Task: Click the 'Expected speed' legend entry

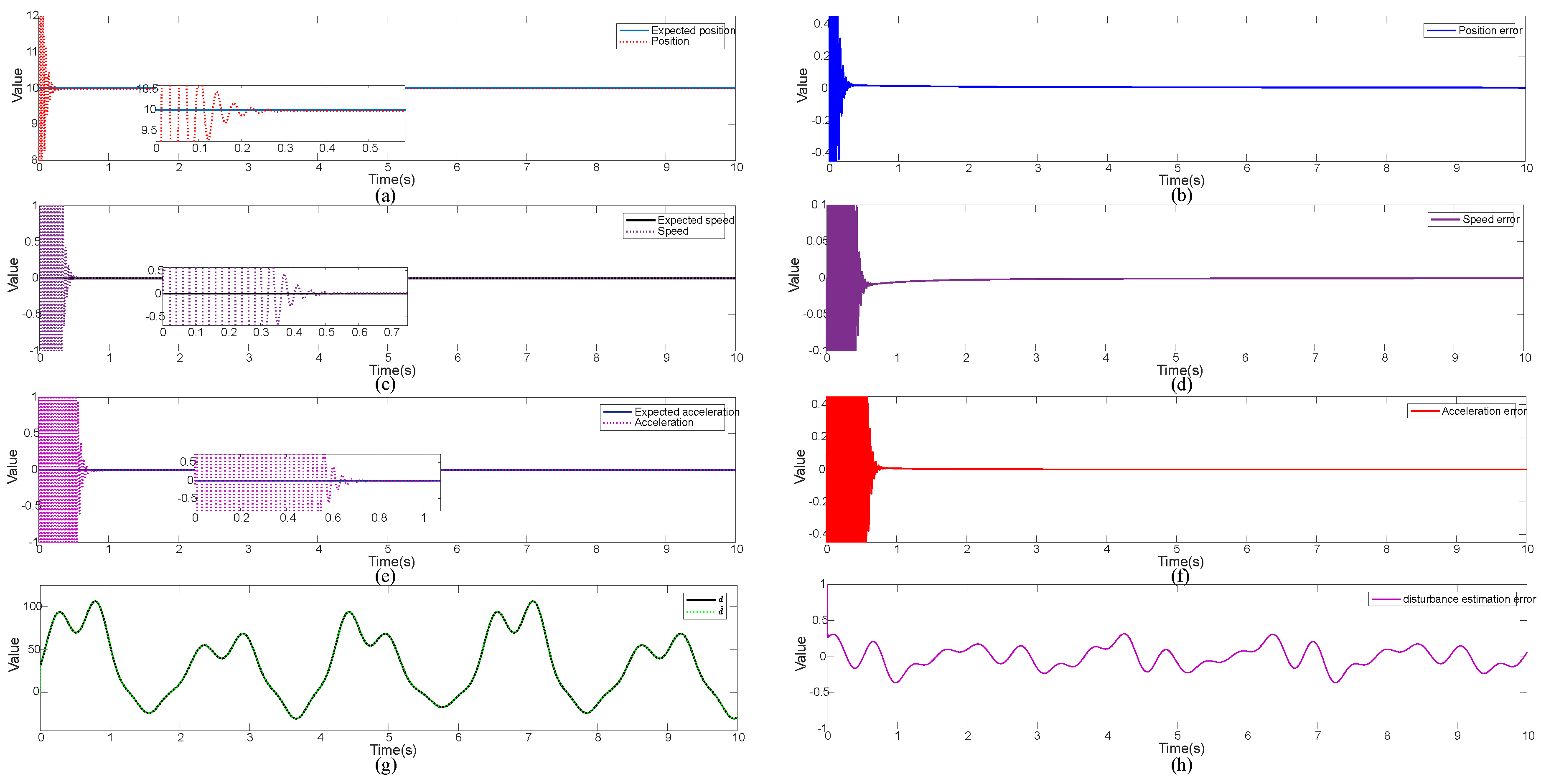Action: 695,220
